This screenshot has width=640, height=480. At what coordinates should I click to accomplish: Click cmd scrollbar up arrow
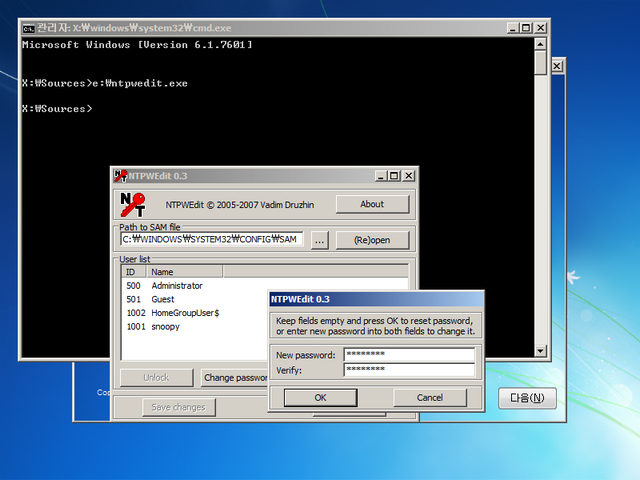tap(540, 44)
